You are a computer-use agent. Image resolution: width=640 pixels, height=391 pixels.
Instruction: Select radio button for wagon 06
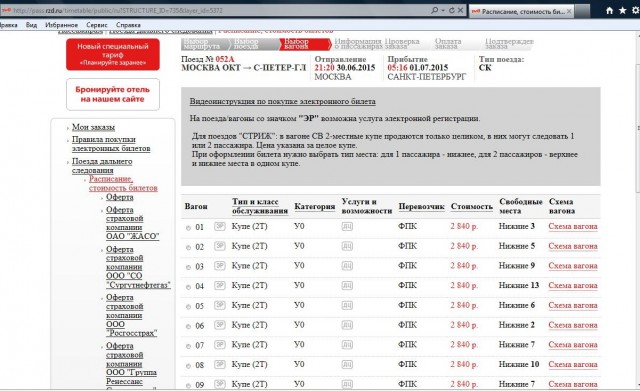[x=188, y=327]
